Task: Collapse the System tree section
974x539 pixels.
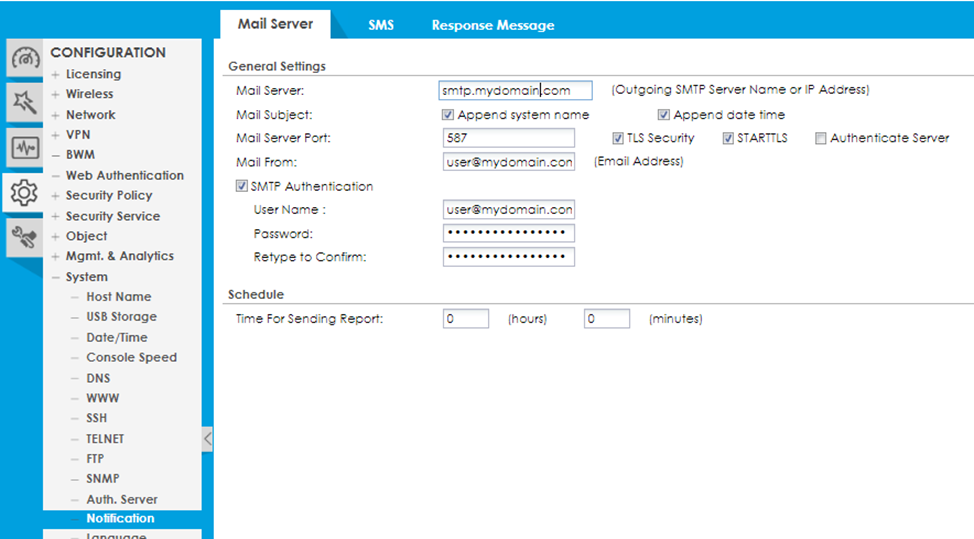Action: (x=56, y=277)
